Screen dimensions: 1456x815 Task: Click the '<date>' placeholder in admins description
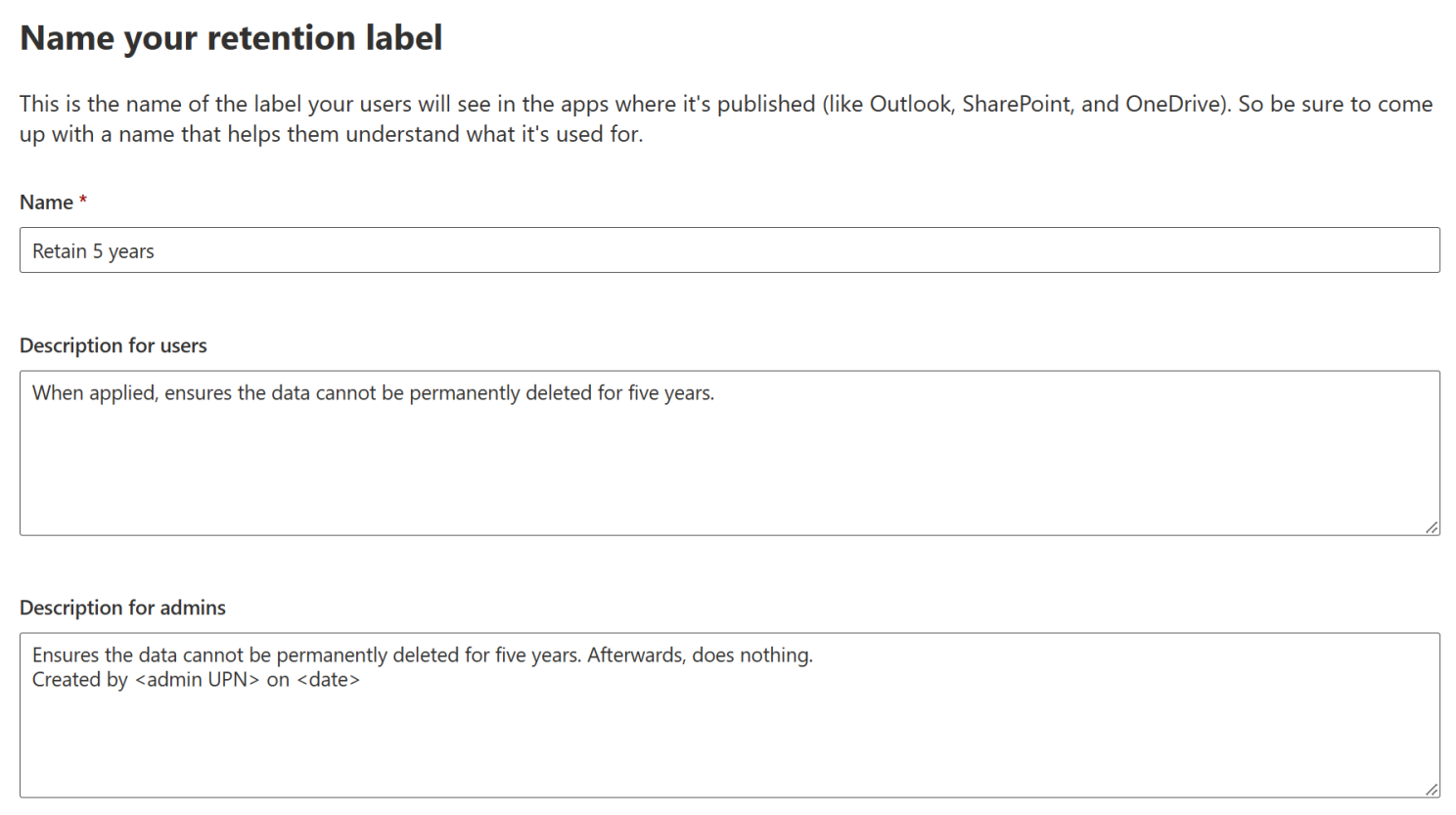[328, 680]
